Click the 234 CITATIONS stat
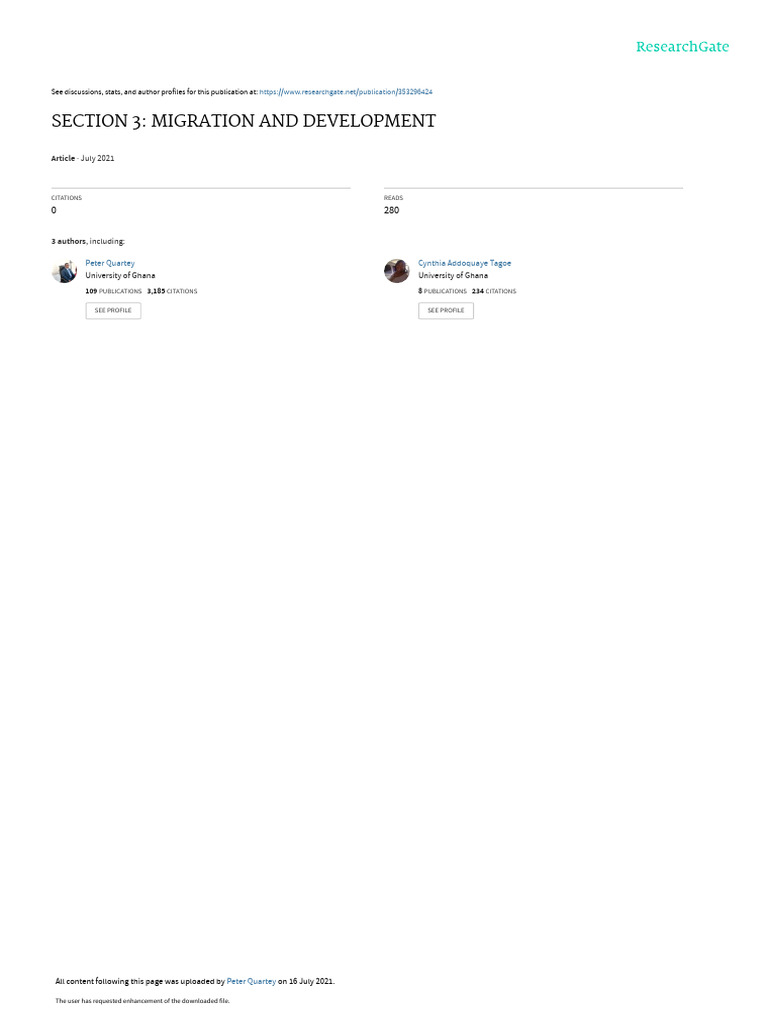 click(494, 291)
